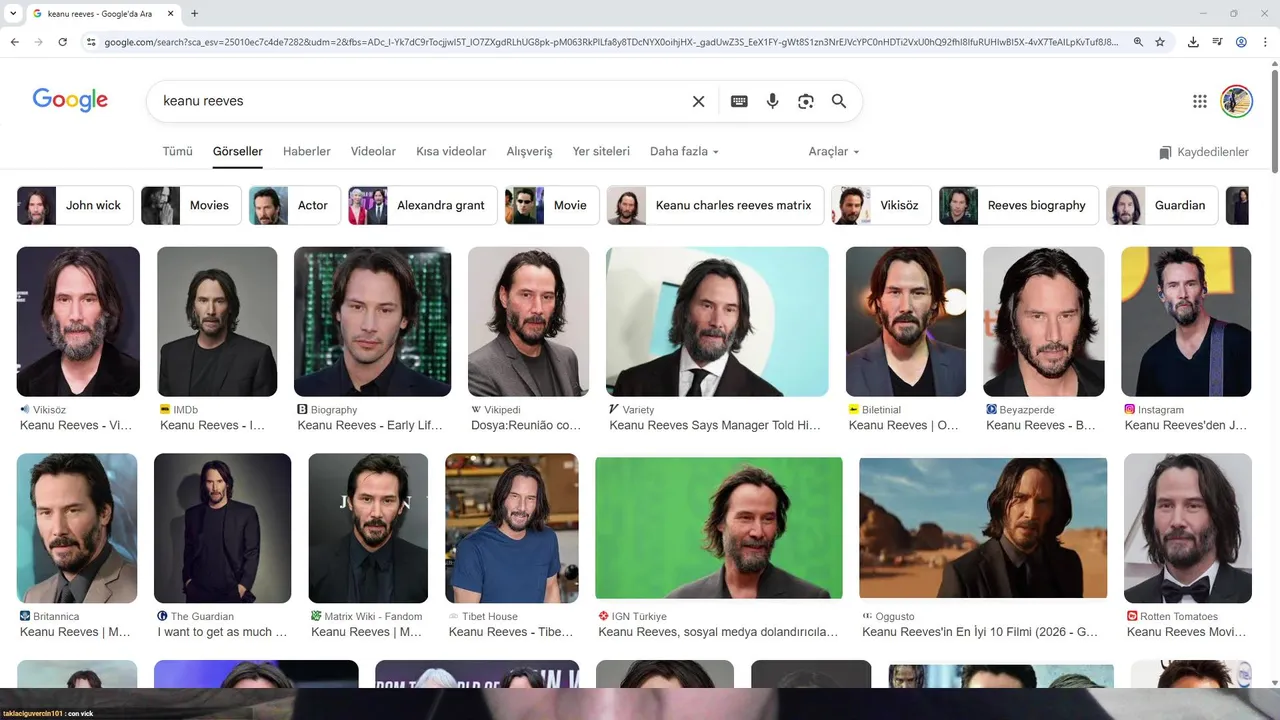The height and width of the screenshot is (720, 1280).
Task: Click the Biletinial source label
Action: pyautogui.click(x=881, y=410)
